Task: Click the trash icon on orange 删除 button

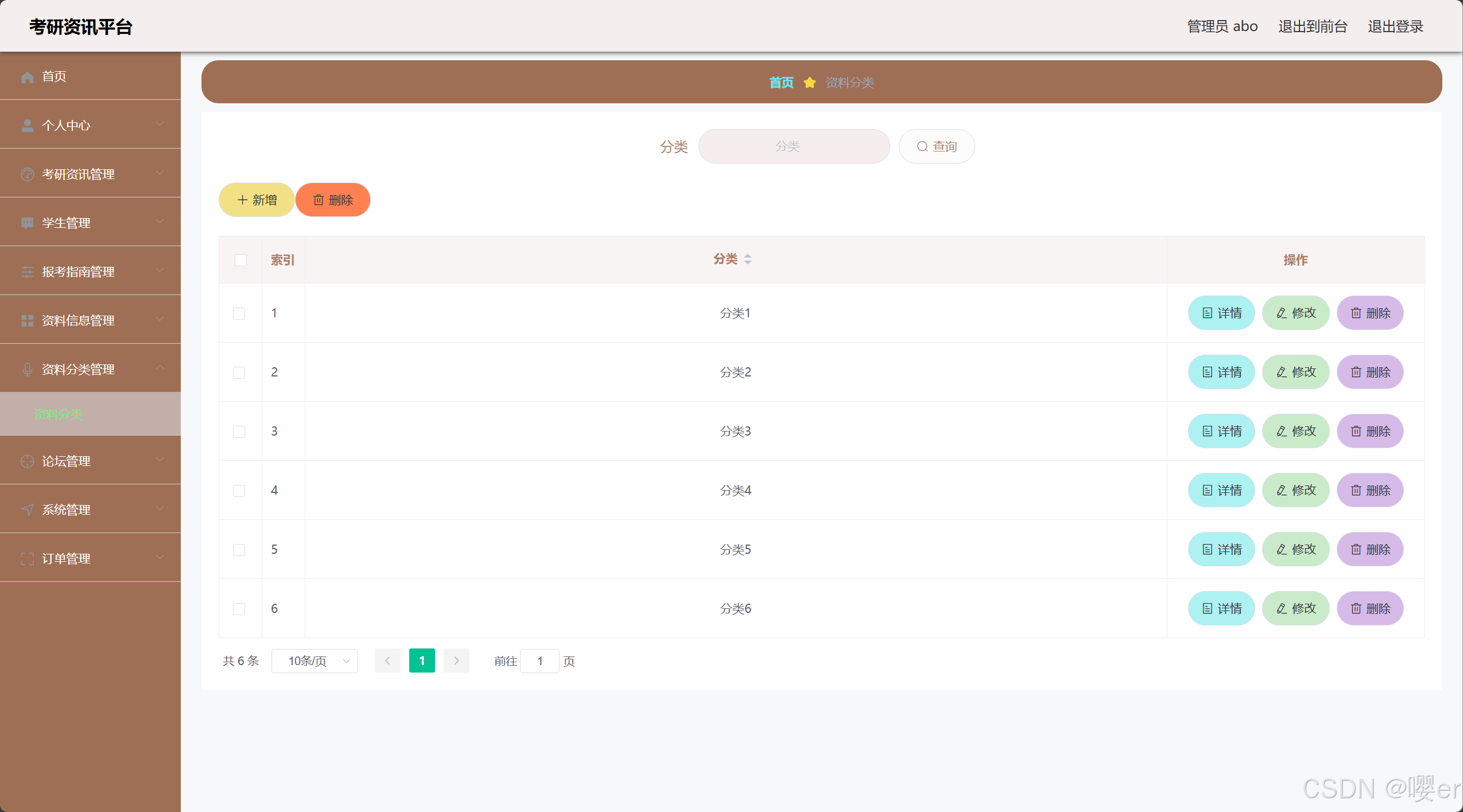Action: pos(319,200)
